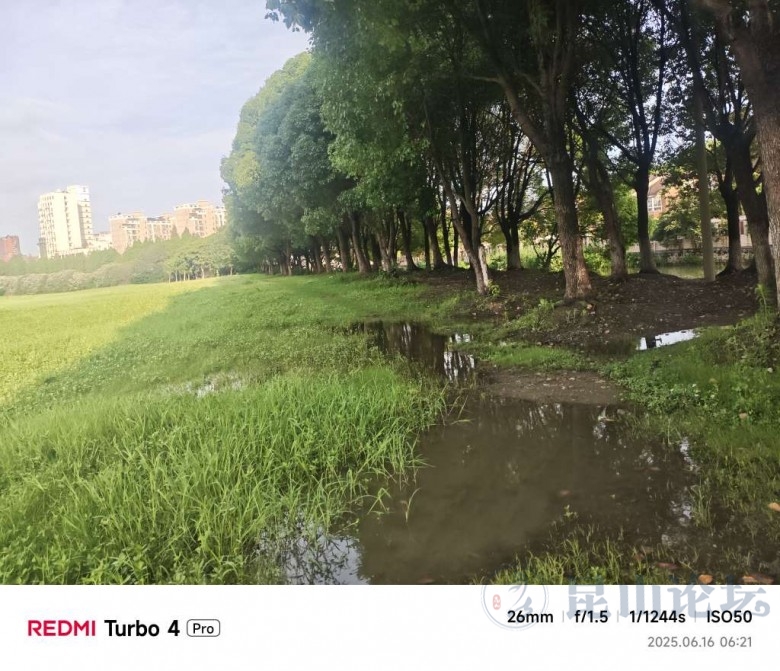780x671 pixels.
Task: Click the 2025.06.16 06:21 timestamp
Action: 699,642
